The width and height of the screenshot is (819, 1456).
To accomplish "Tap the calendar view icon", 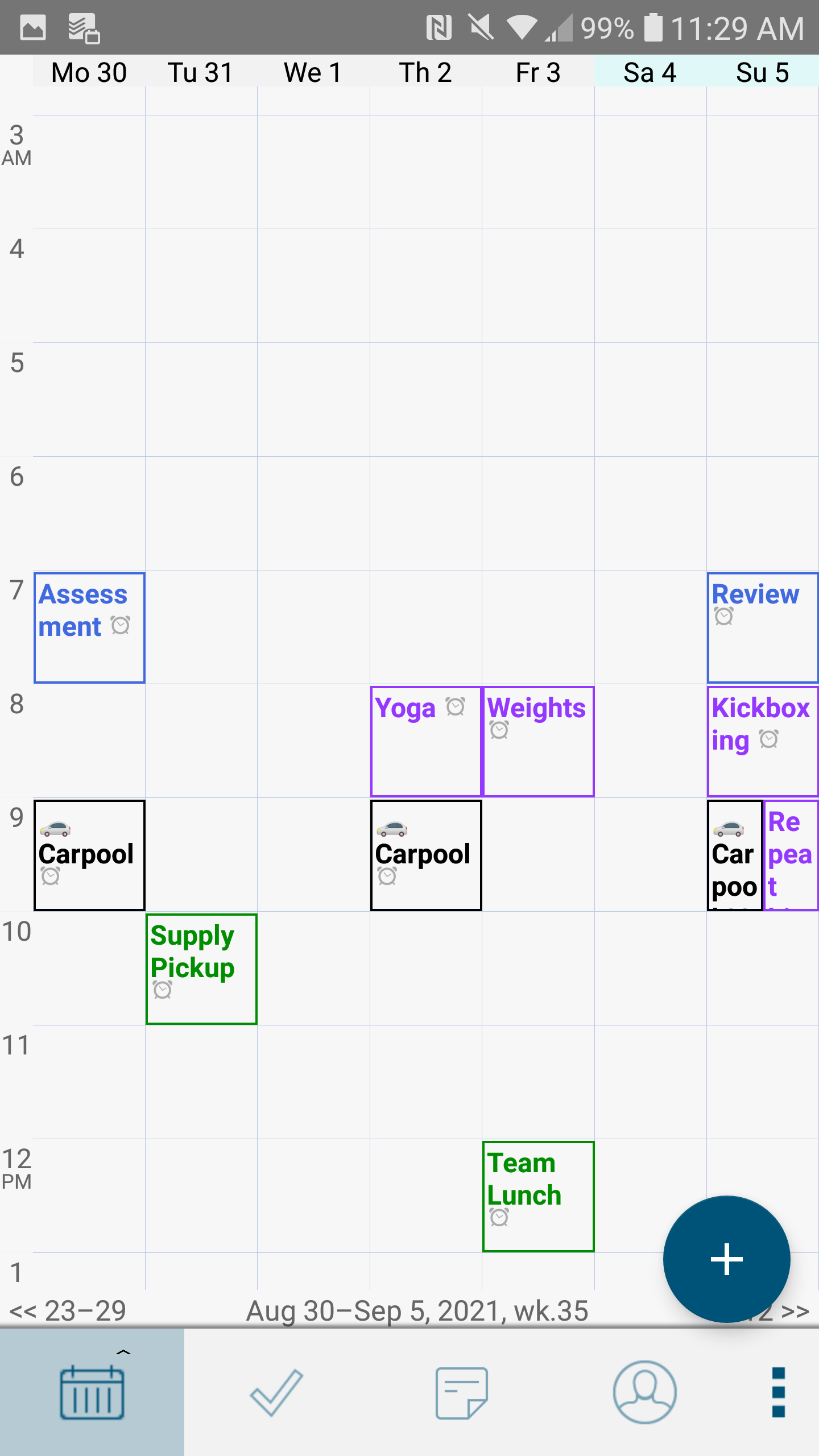I will (x=92, y=1392).
